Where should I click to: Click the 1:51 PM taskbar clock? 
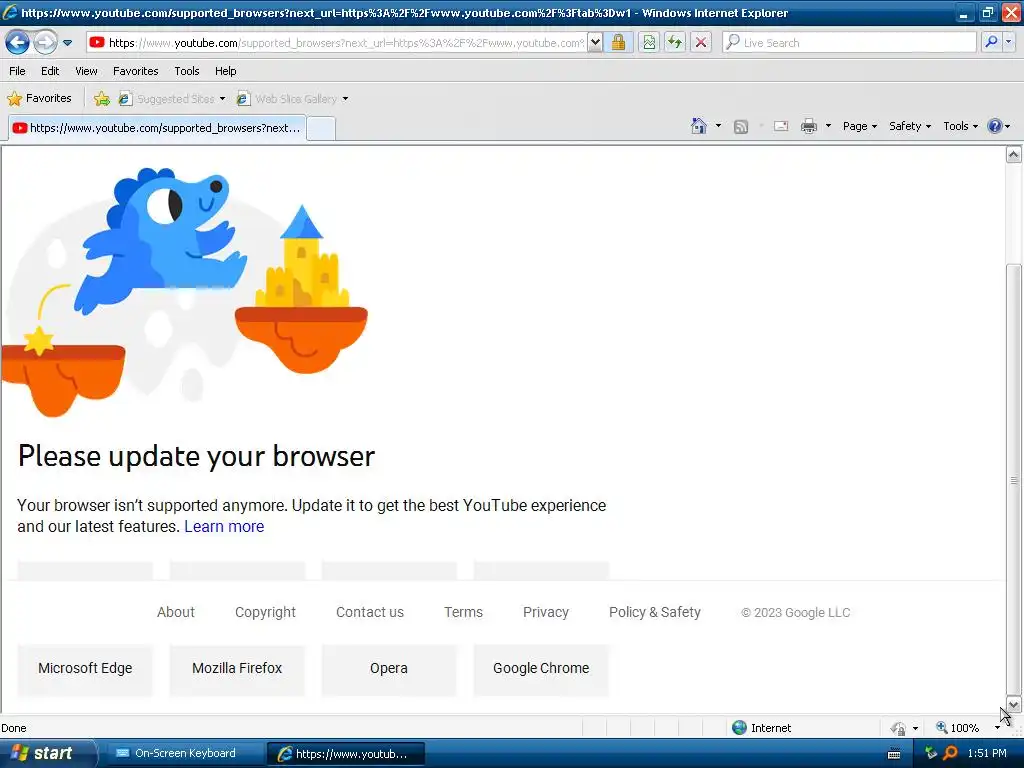click(x=987, y=753)
